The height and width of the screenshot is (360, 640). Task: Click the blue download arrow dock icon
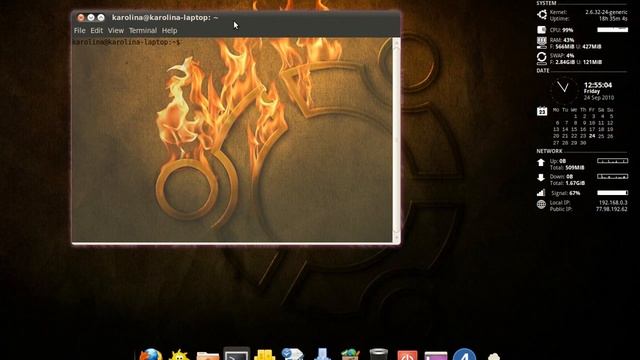tap(322, 354)
